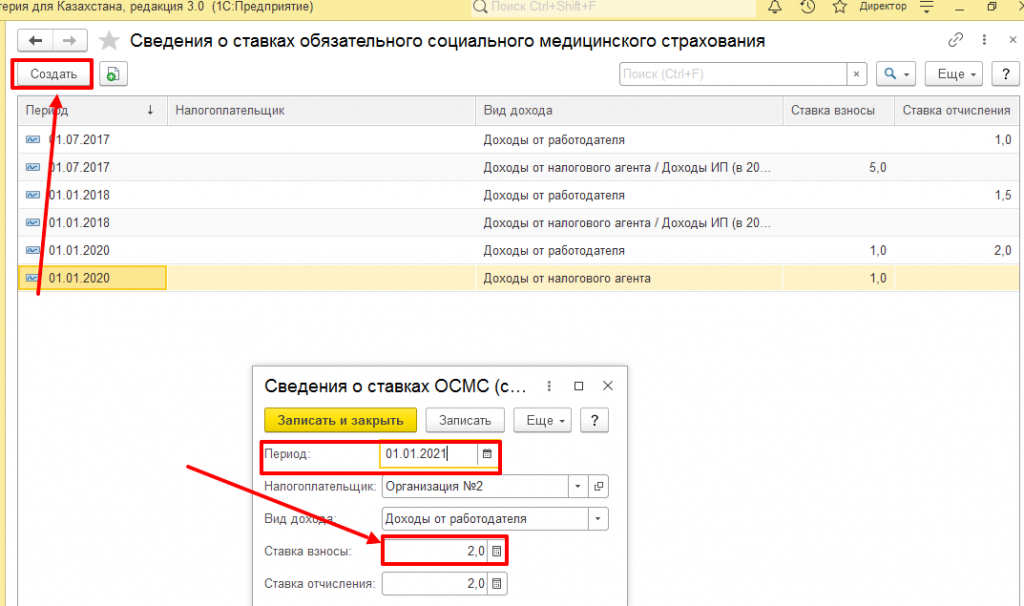Viewport: 1024px width, 606px height.
Task: Sort the list by the Период column header
Action: (90, 110)
